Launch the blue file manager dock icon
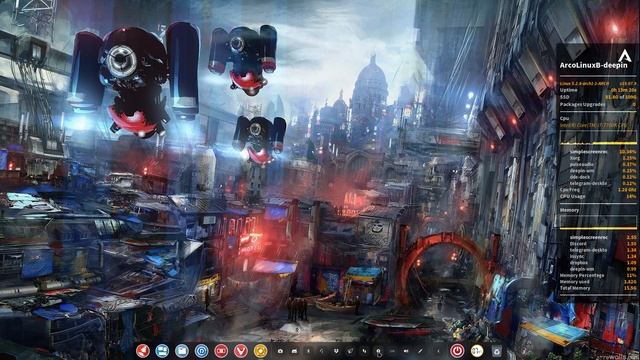This screenshot has width=640, height=360. [182, 351]
